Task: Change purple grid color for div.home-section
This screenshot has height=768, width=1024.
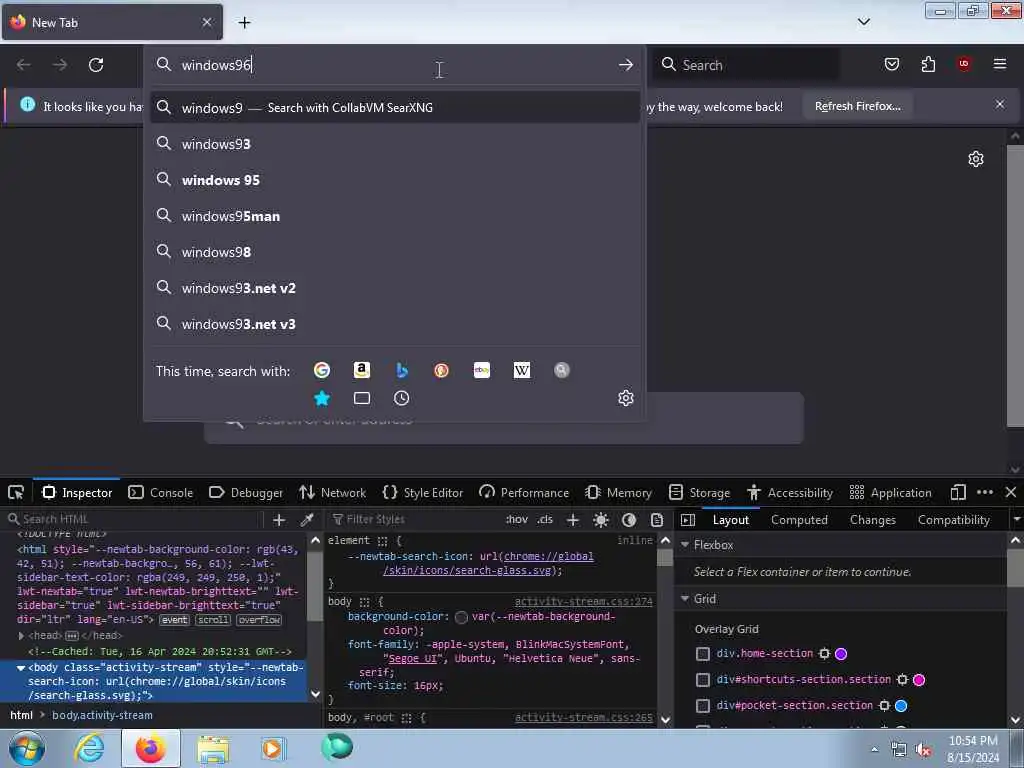Action: (841, 654)
